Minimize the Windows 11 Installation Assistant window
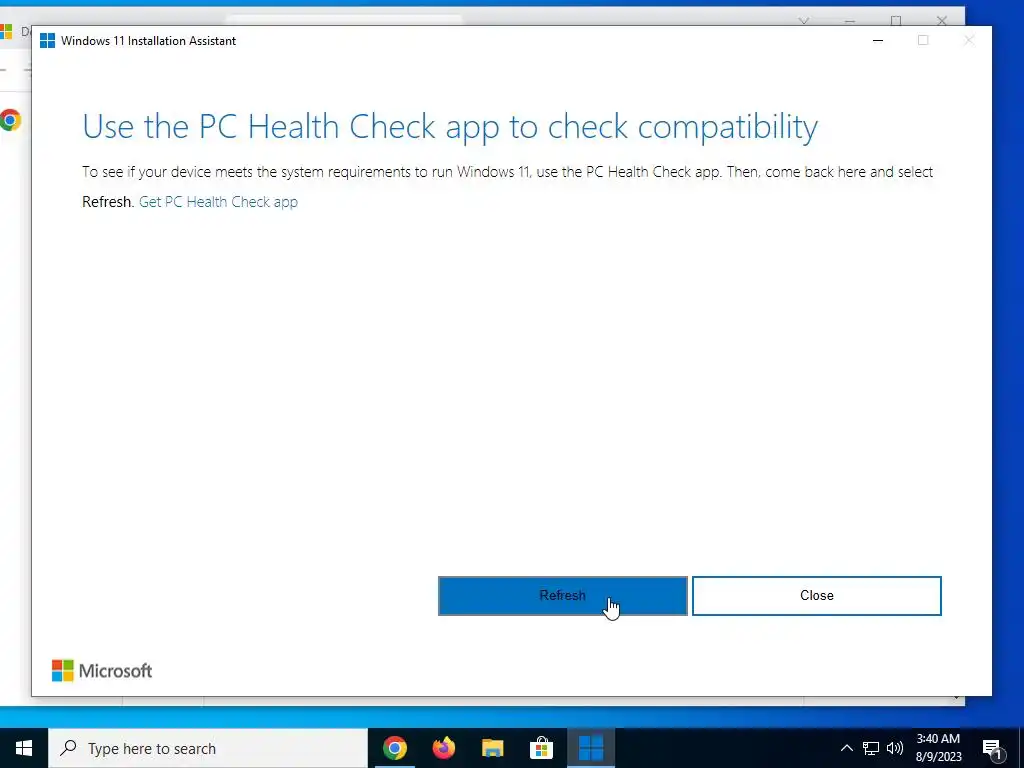Screen dimensions: 1024x768 tap(878, 40)
